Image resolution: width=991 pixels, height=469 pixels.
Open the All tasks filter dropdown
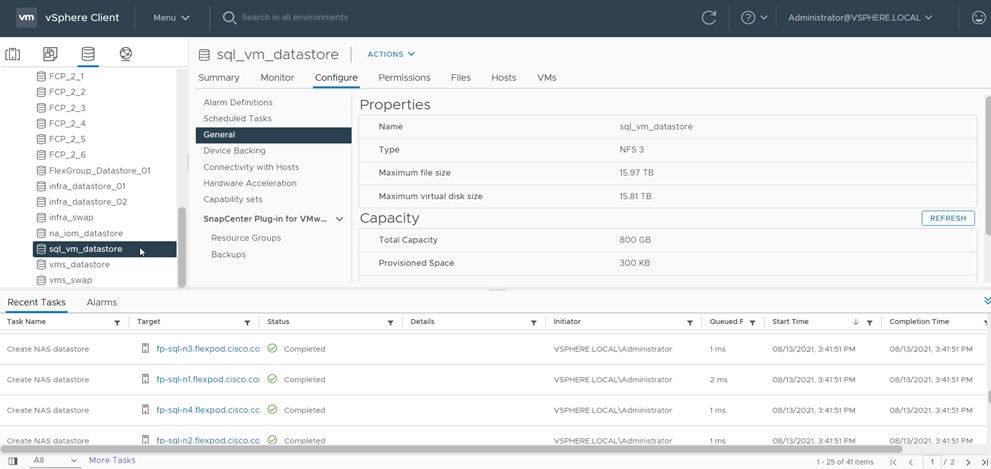point(55,460)
